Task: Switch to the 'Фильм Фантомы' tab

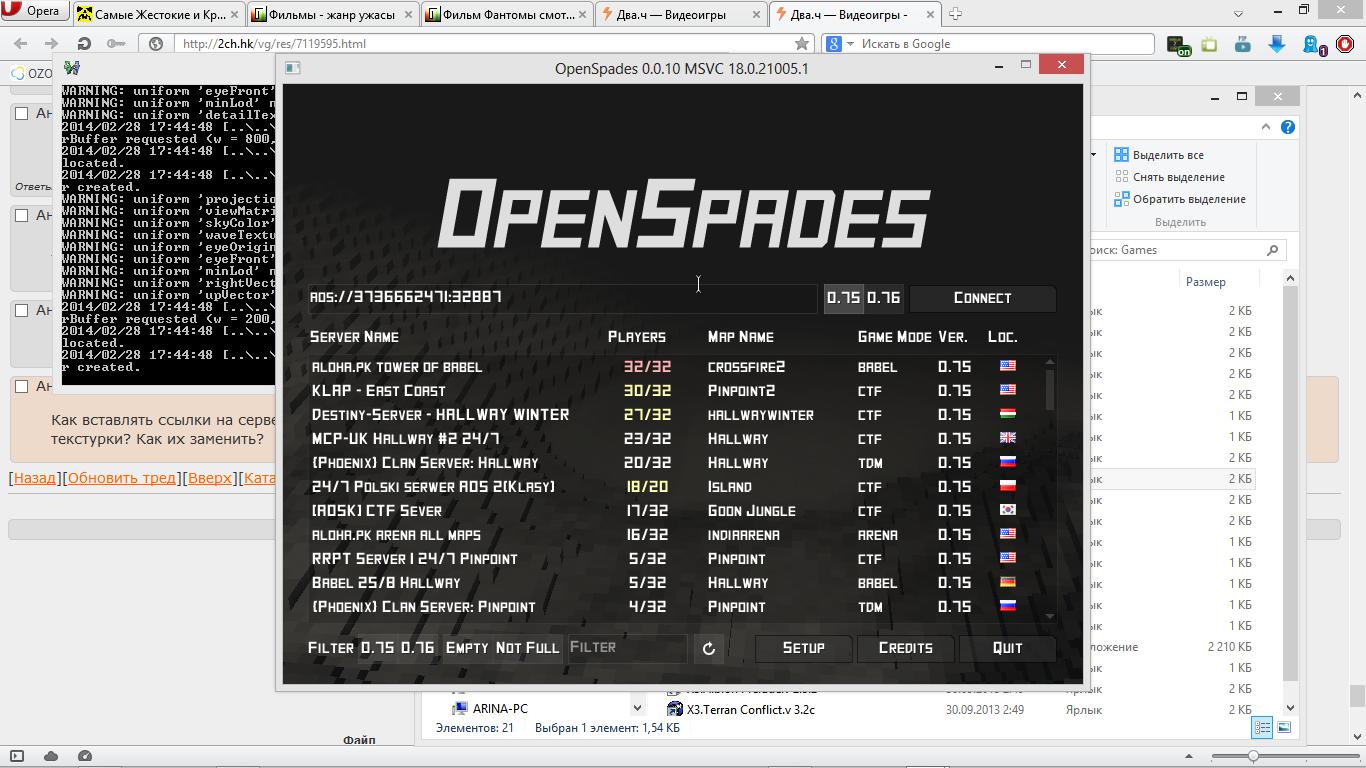Action: (x=508, y=14)
